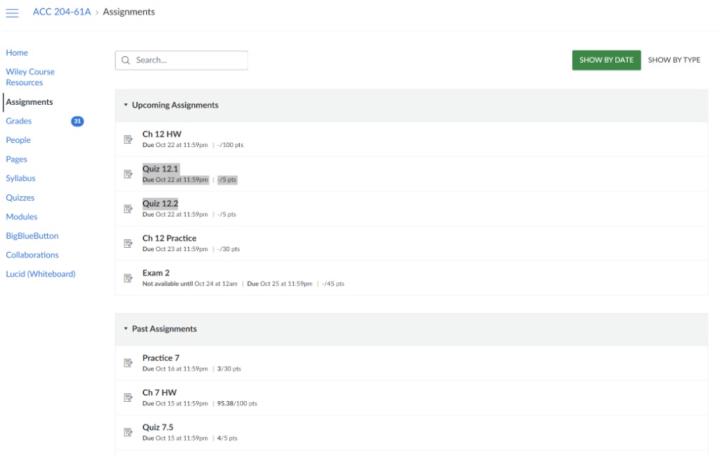Open the hamburger navigation menu

[x=13, y=11]
